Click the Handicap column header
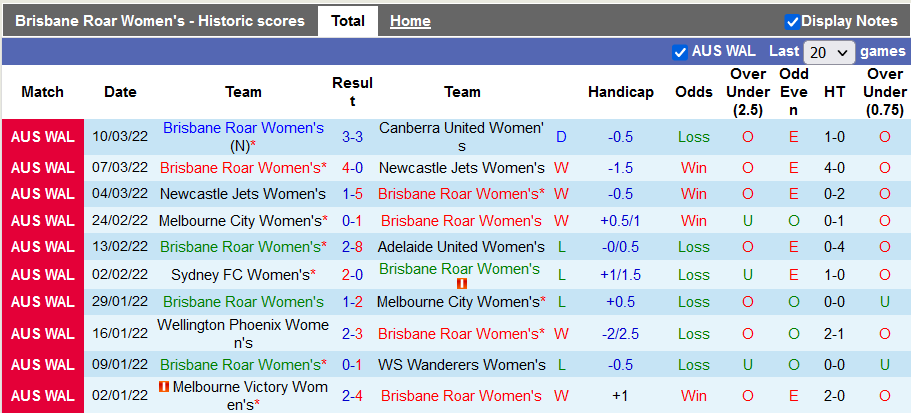The image size is (911, 413). coord(620,92)
